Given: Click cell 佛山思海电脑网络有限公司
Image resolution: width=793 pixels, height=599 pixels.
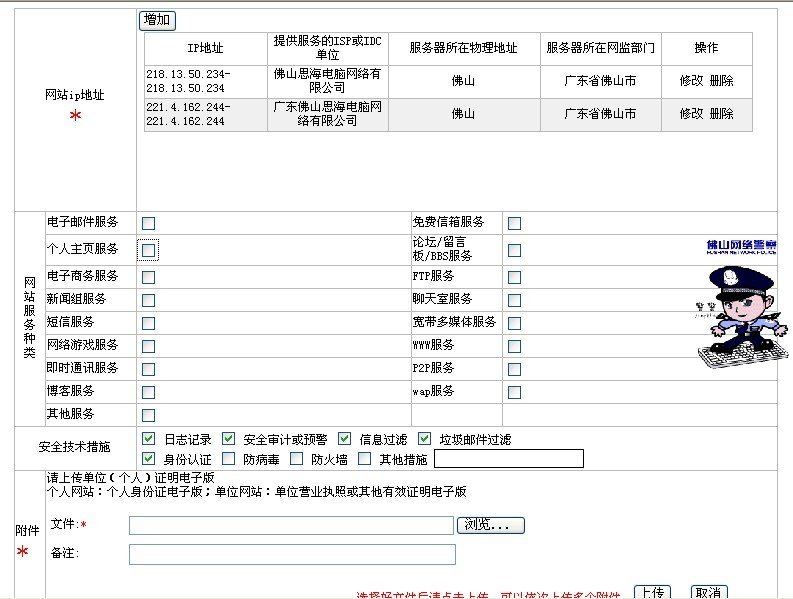Looking at the screenshot, I should (327, 81).
